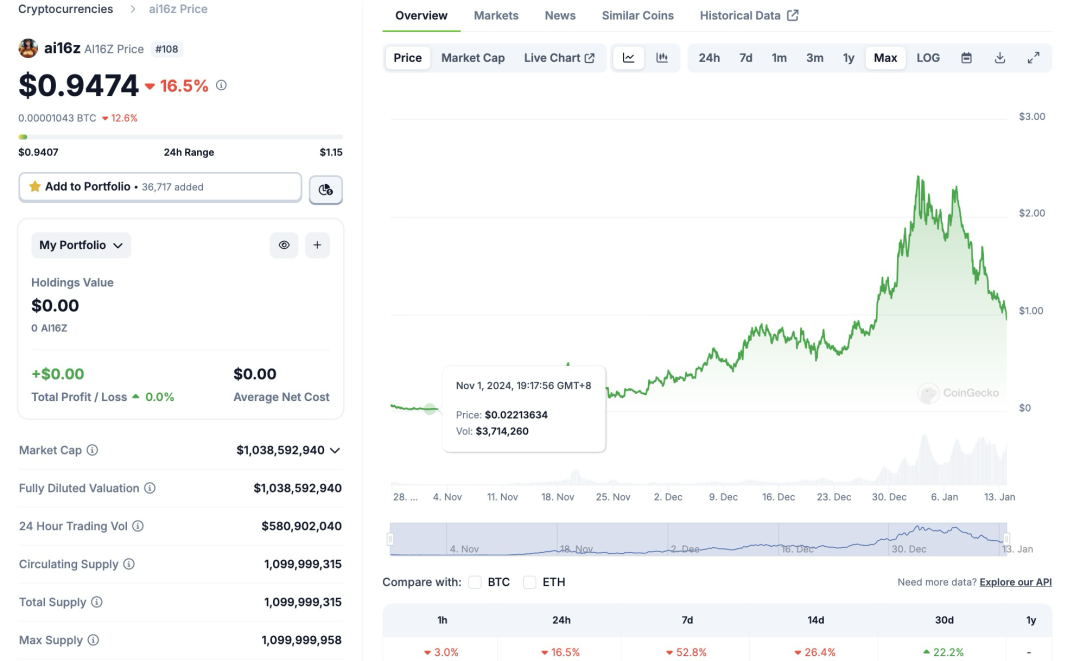Click Circulating Supply info icon
Screen dimensions: 1080x661
[129, 564]
